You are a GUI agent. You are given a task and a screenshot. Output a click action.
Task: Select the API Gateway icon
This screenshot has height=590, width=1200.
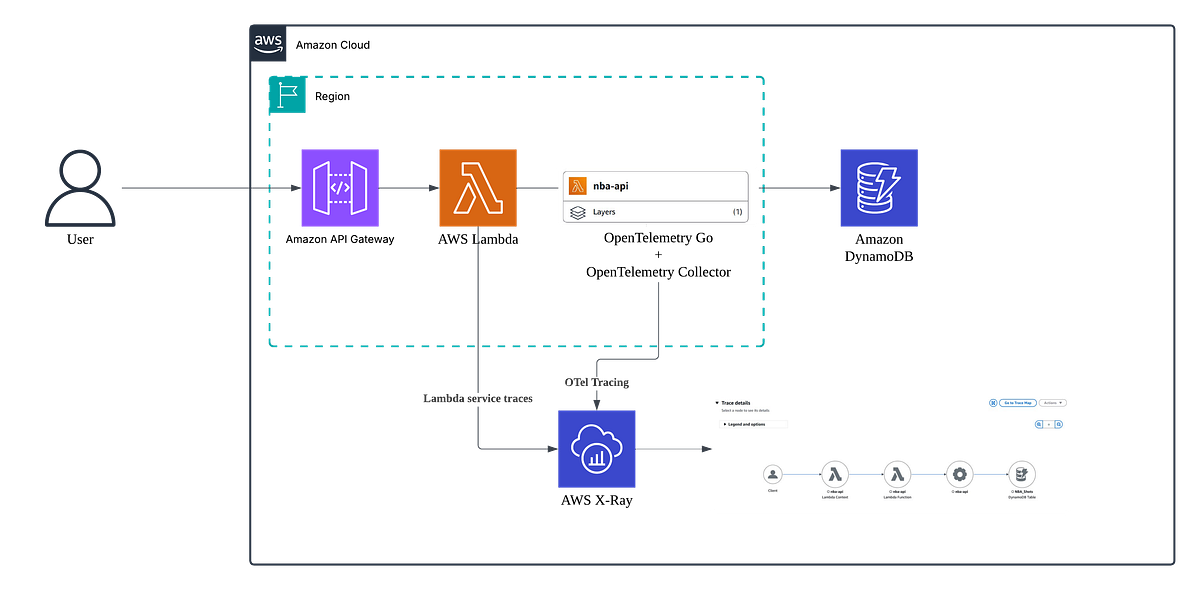pyautogui.click(x=340, y=187)
